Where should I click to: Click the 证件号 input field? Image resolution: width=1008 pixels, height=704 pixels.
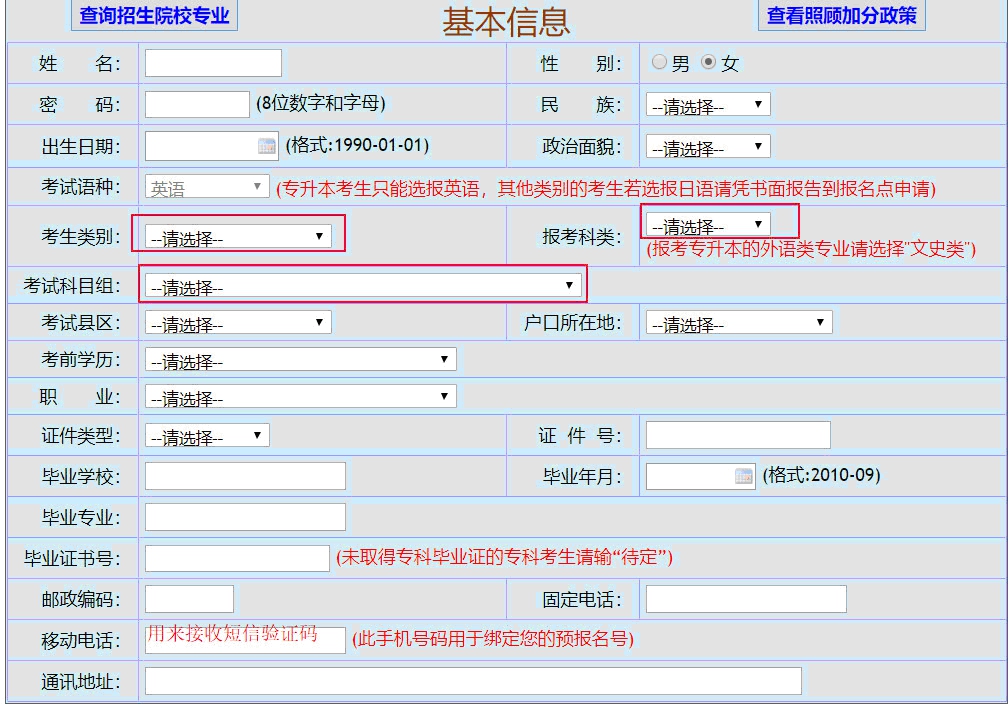pyautogui.click(x=738, y=435)
